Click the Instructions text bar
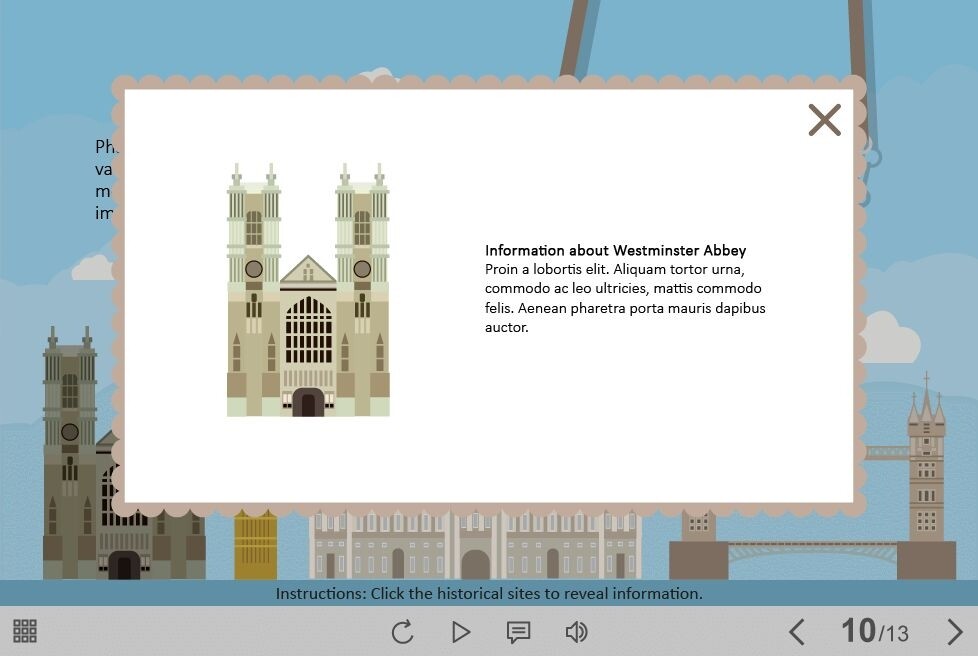 click(x=489, y=593)
